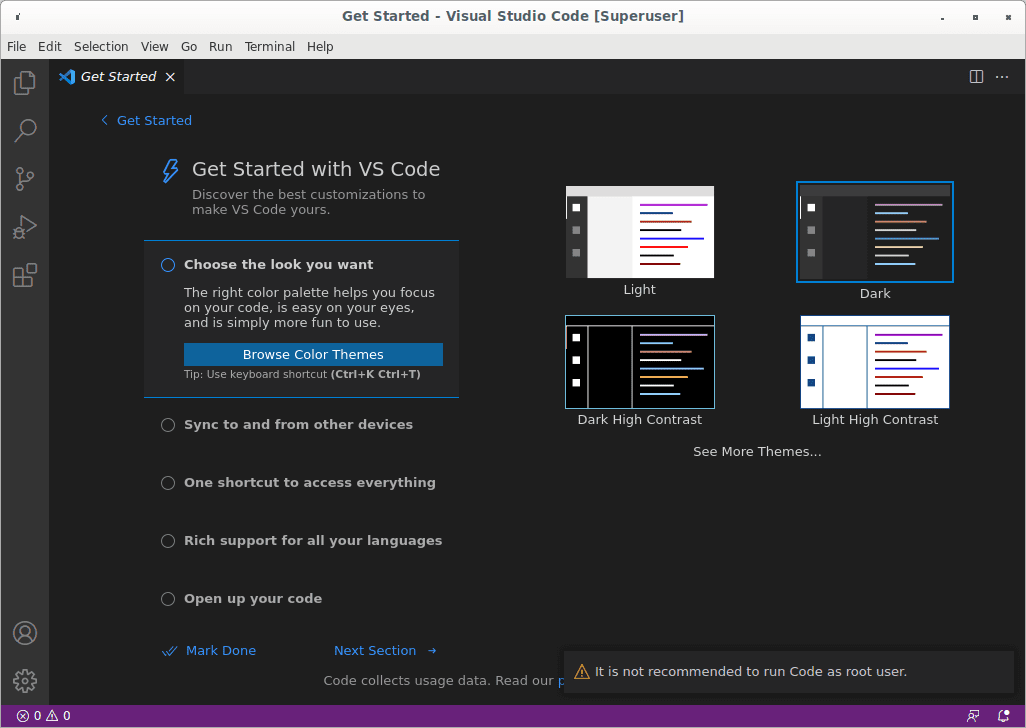Open the Edit menu
Image resolution: width=1026 pixels, height=728 pixels.
click(50, 46)
